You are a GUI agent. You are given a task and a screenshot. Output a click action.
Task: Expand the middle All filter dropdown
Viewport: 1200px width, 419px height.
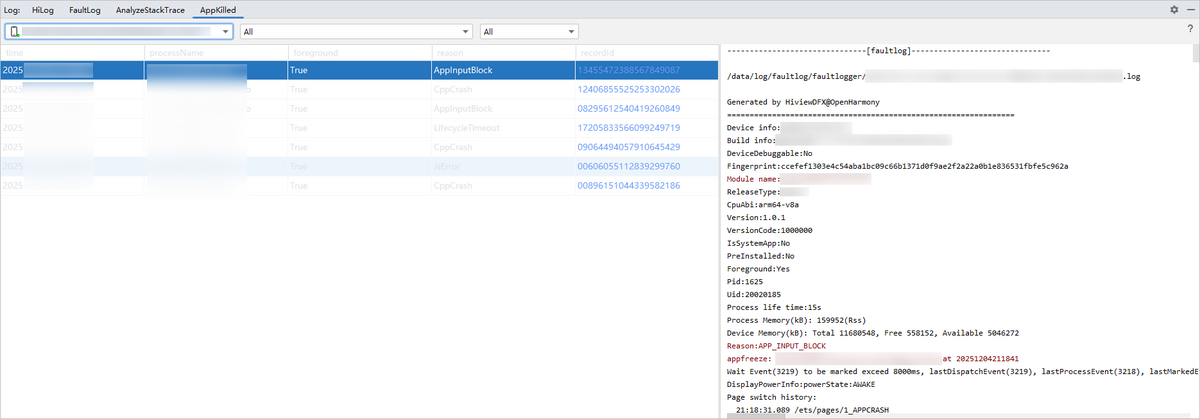[x=466, y=32]
